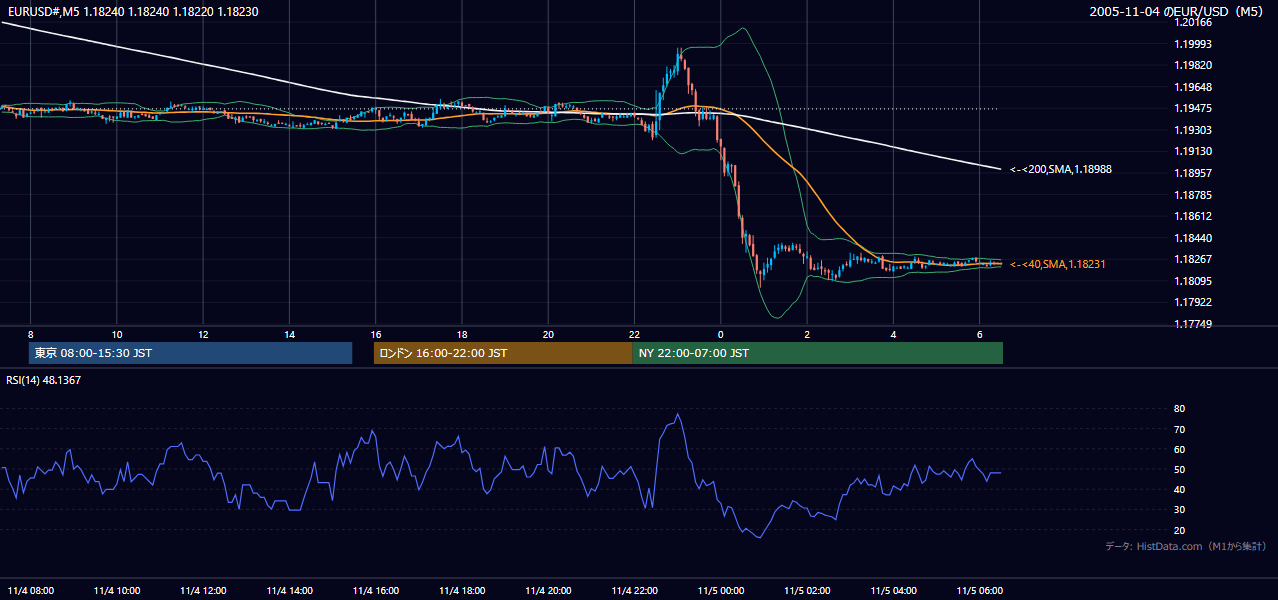Image resolution: width=1278 pixels, height=600 pixels.
Task: Click the 1.19820 price axis label
Action: coord(1191,65)
